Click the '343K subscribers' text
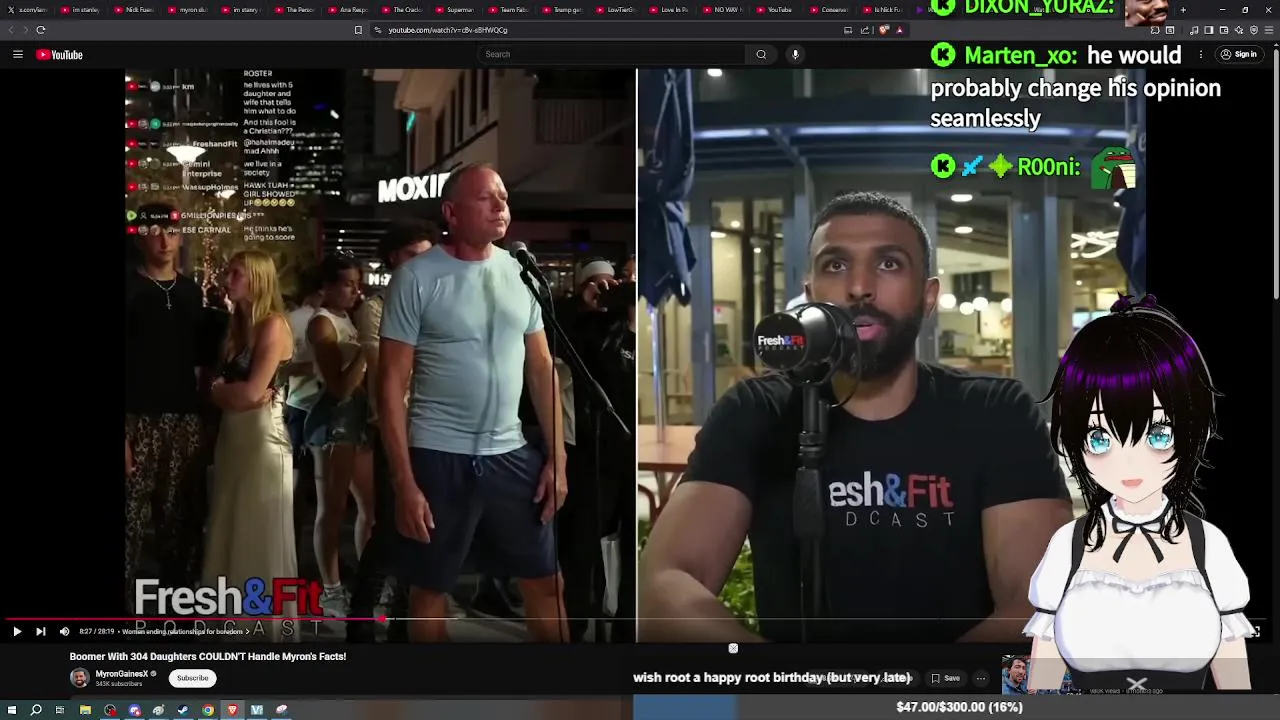The height and width of the screenshot is (720, 1280). [118, 684]
